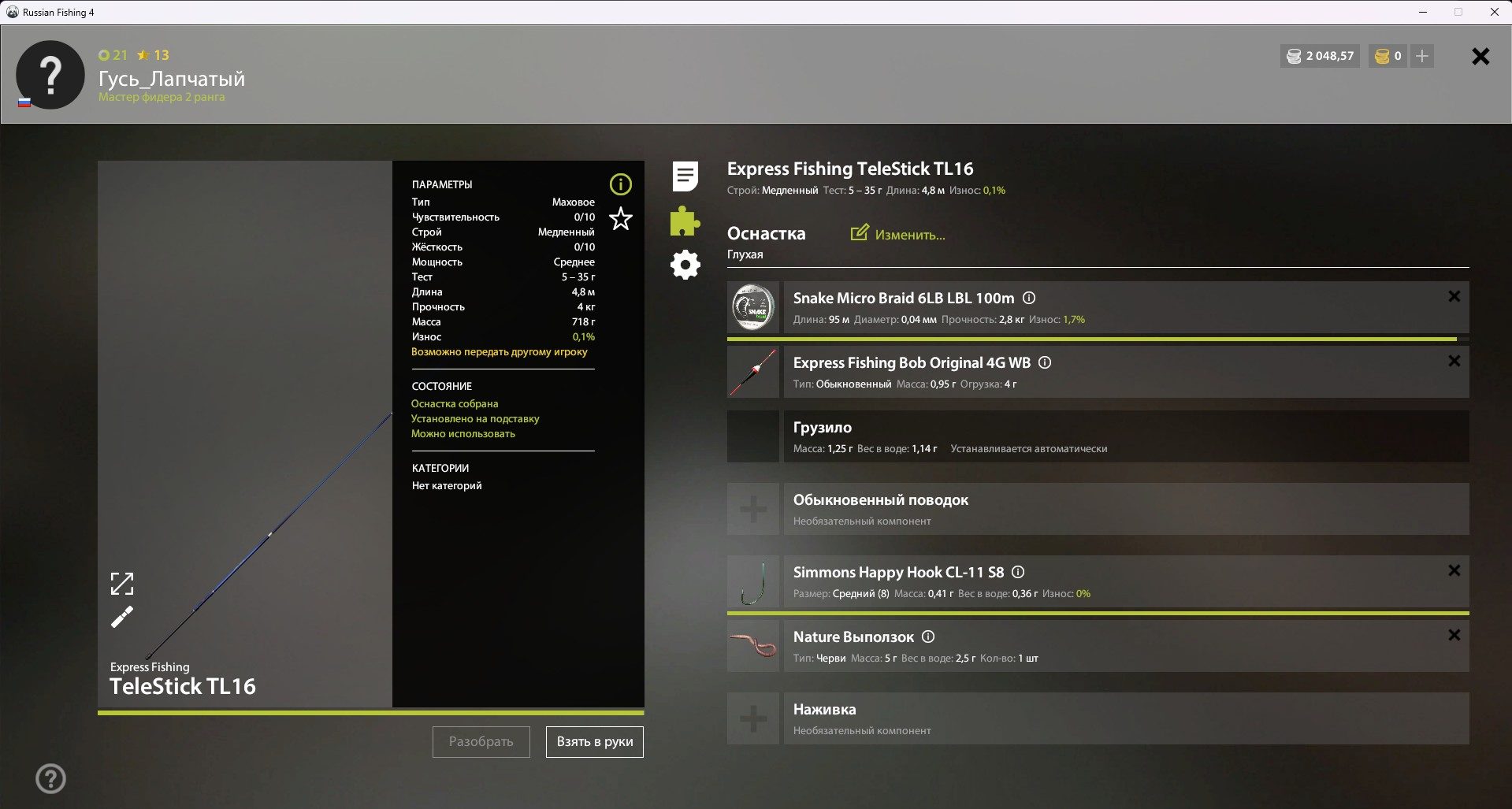This screenshot has height=809, width=1512.
Task: Click the Разобрать disassemble button
Action: pyautogui.click(x=481, y=742)
